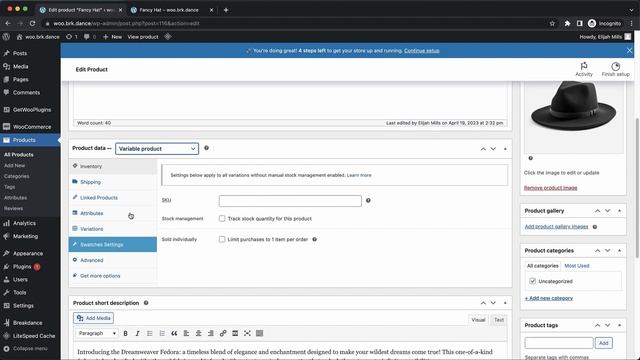Viewport: 640px width, 360px height.
Task: Bookmark this page with the star icon
Action: (x=552, y=23)
